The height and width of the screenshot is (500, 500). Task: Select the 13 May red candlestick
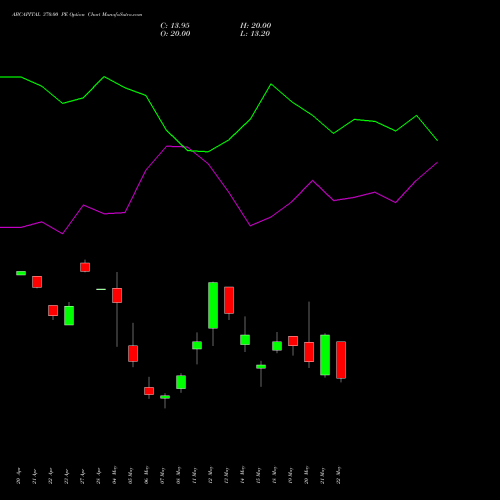pyautogui.click(x=229, y=300)
